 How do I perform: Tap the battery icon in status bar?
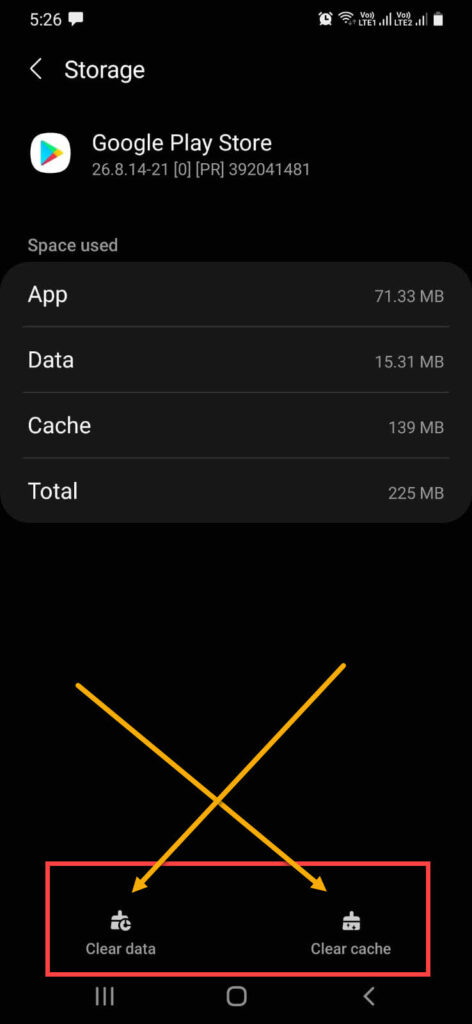[439, 20]
